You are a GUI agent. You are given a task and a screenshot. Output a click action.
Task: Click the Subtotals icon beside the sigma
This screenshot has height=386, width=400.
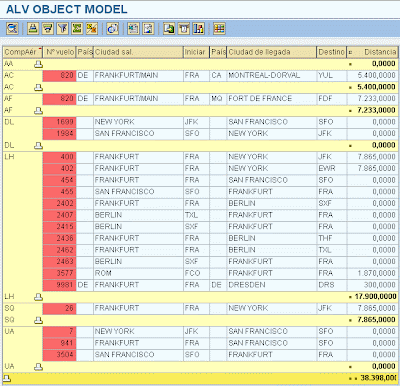pos(92,28)
